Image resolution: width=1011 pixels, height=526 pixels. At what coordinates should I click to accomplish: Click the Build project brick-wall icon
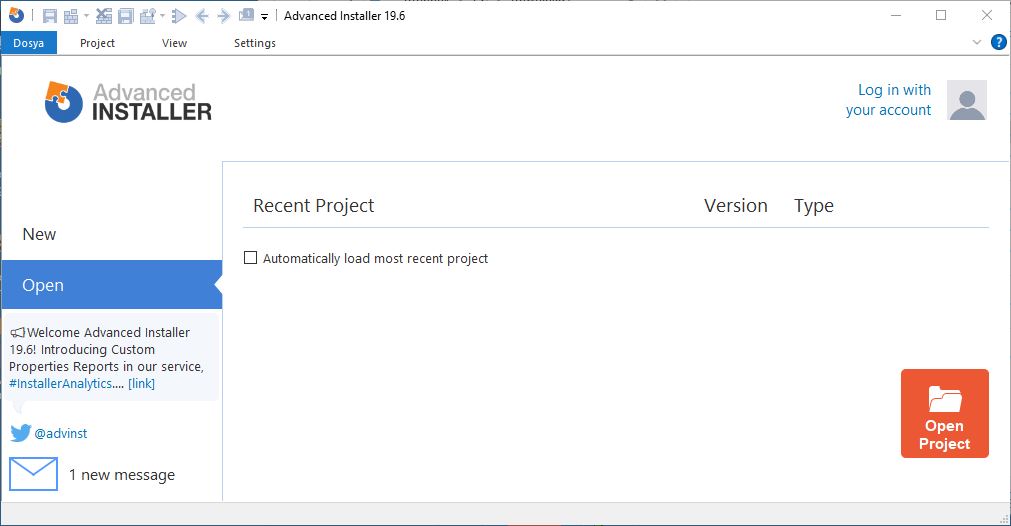click(71, 16)
